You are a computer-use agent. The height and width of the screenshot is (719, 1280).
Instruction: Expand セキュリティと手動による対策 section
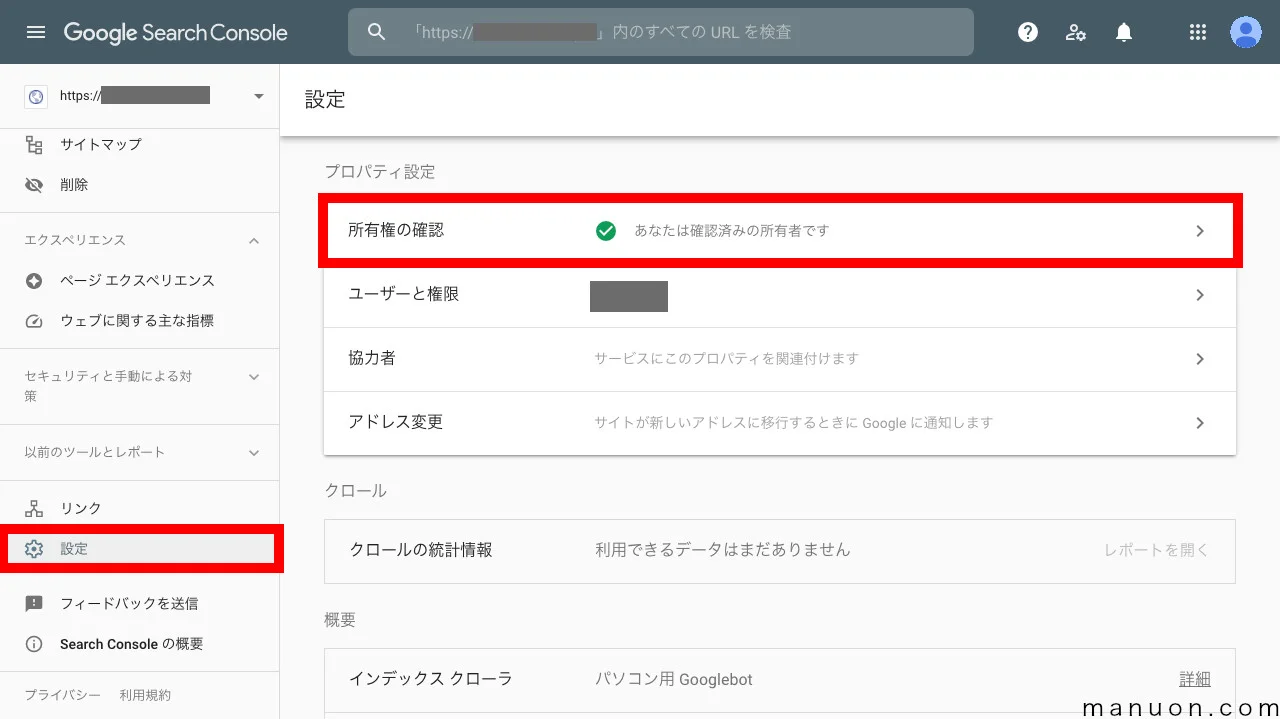coord(254,377)
